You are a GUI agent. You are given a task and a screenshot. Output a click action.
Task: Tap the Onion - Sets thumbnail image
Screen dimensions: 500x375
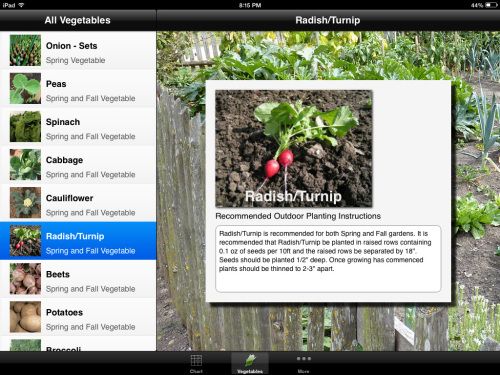(25, 50)
